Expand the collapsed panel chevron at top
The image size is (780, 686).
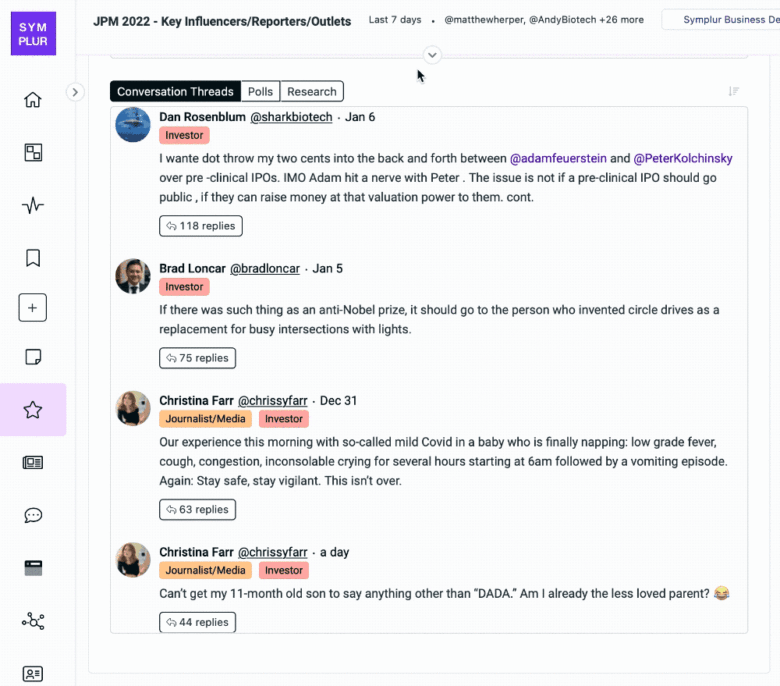432,55
